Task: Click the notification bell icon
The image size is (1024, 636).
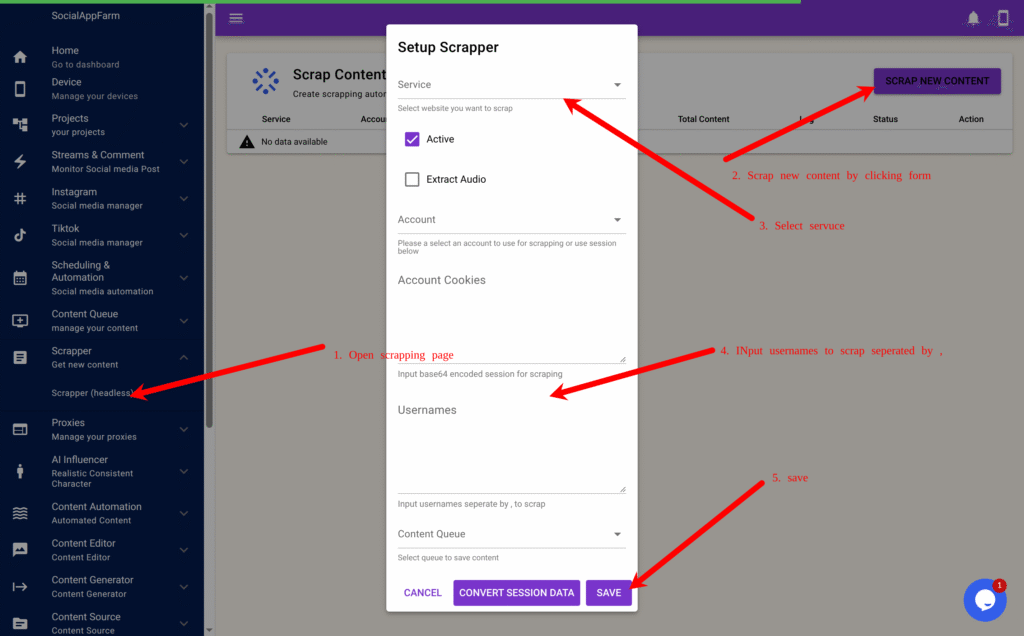Action: pyautogui.click(x=973, y=18)
